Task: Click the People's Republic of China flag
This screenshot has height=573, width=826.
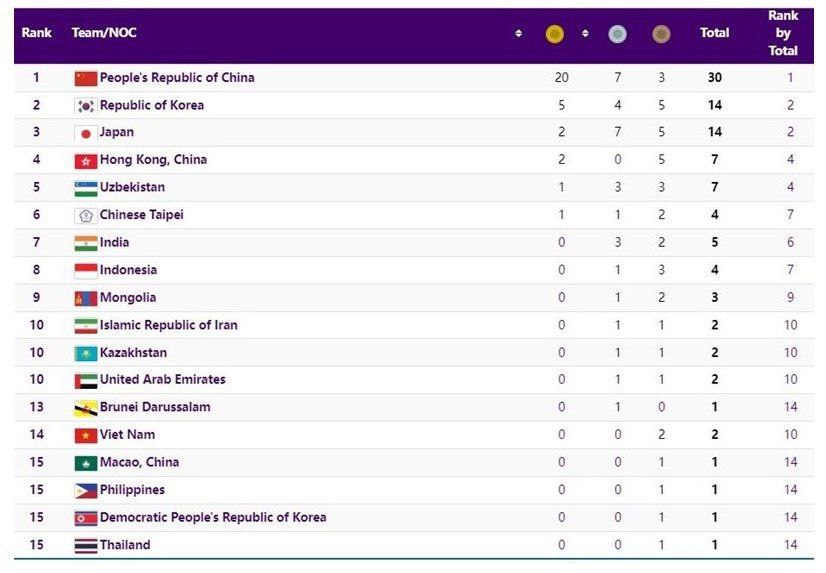Action: coord(85,78)
